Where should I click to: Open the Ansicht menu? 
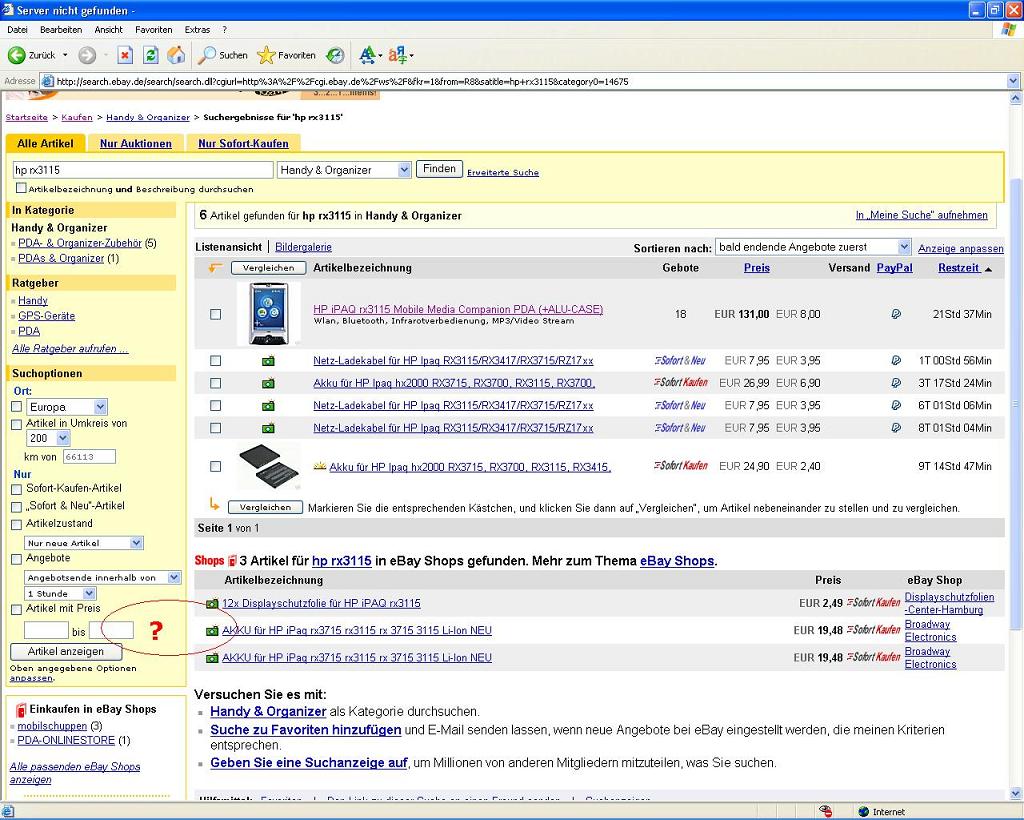point(108,29)
